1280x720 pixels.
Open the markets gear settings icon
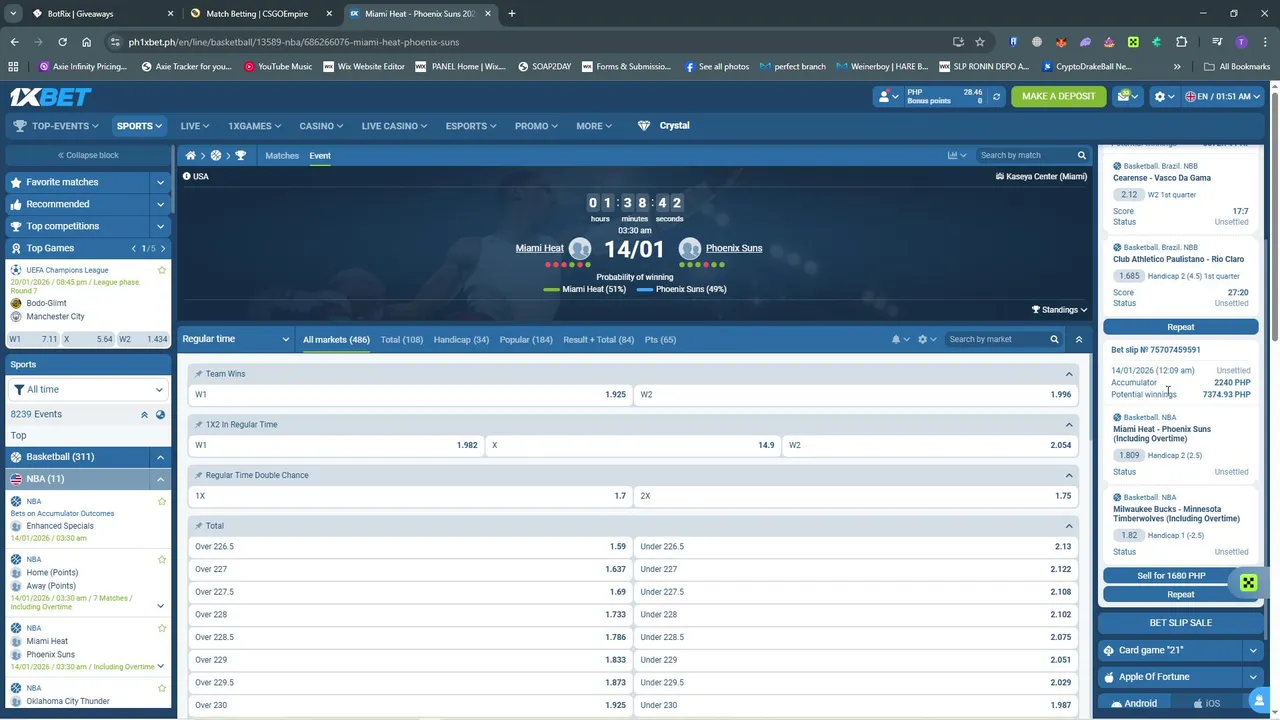[927, 340]
